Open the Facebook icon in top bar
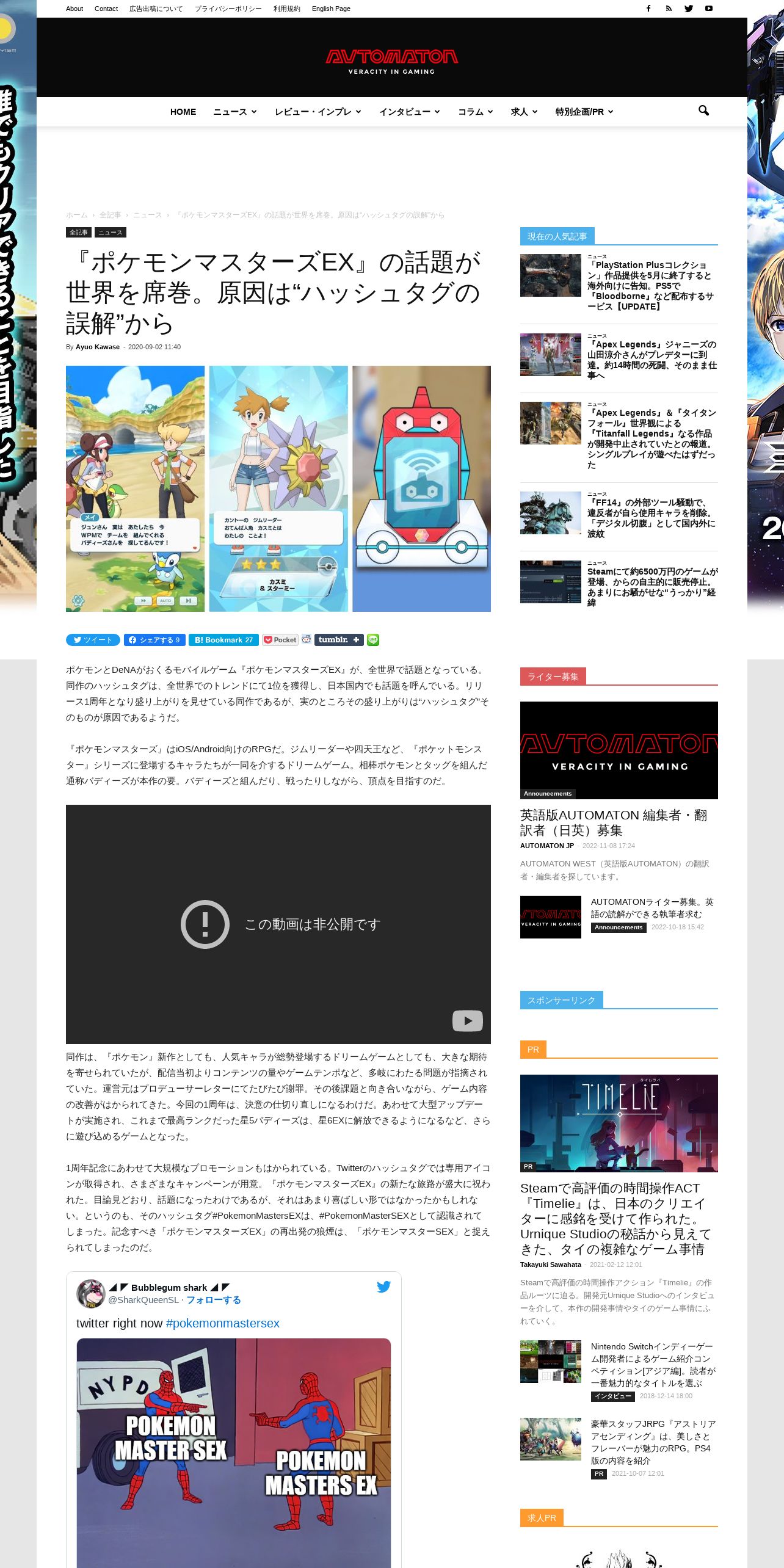This screenshot has width=784, height=1568. (x=648, y=9)
